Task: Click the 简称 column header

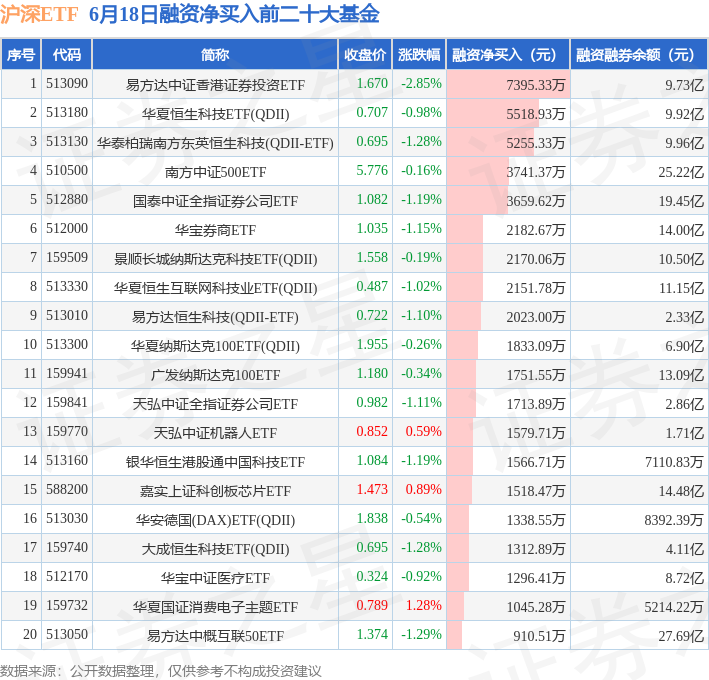Action: [215, 55]
